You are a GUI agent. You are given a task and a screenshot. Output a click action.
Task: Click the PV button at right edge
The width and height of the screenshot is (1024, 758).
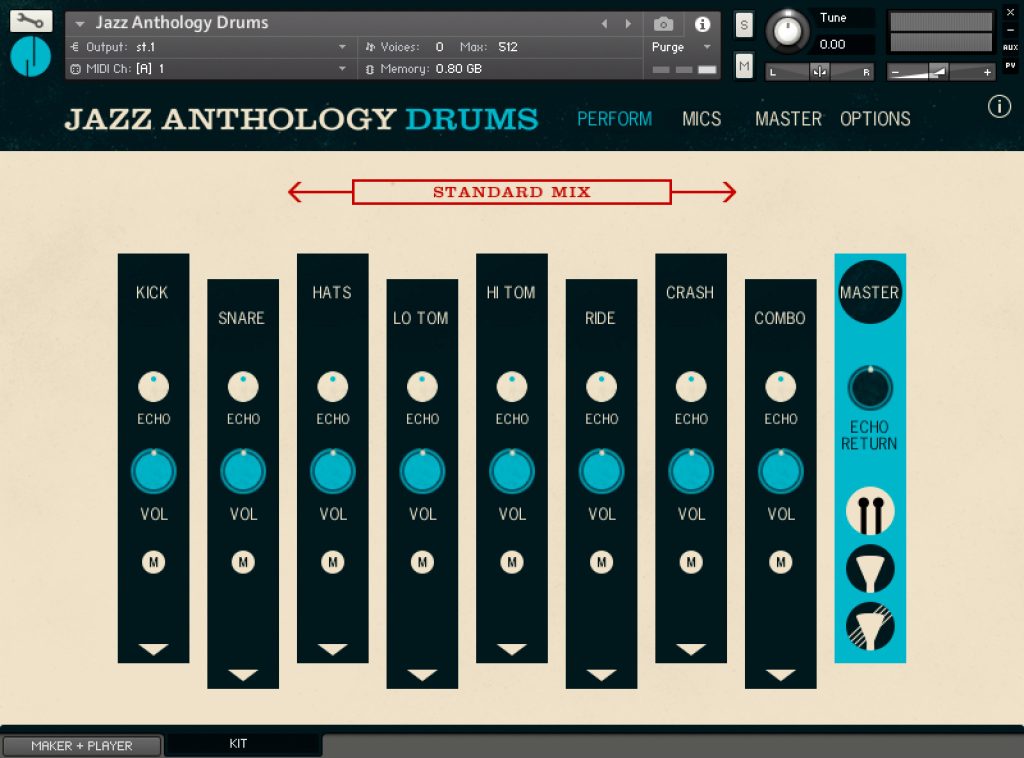coord(1010,65)
